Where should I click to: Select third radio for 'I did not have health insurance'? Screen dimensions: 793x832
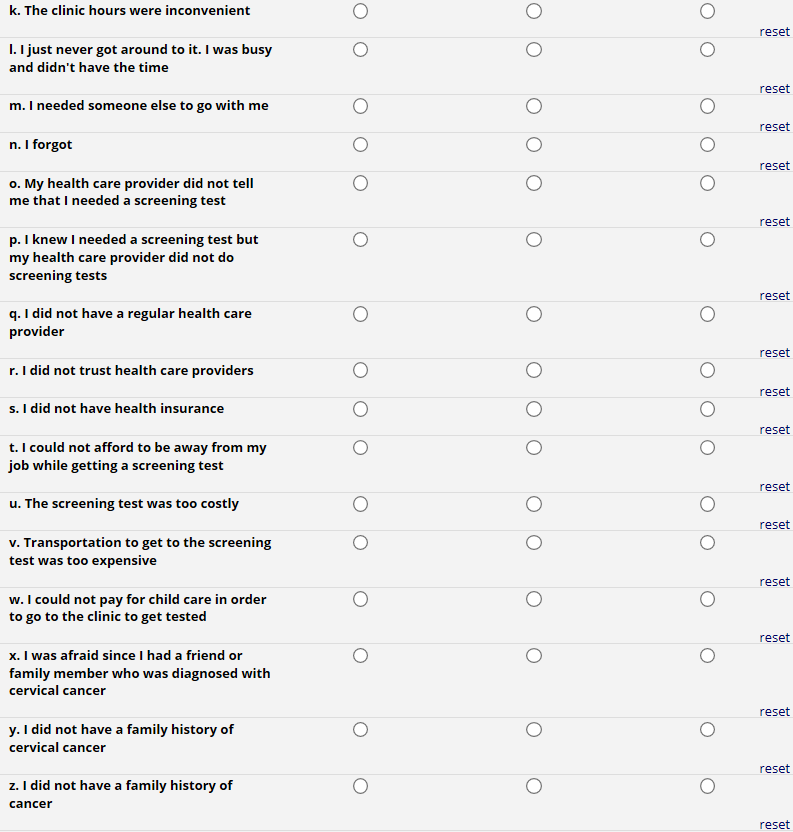pos(707,409)
